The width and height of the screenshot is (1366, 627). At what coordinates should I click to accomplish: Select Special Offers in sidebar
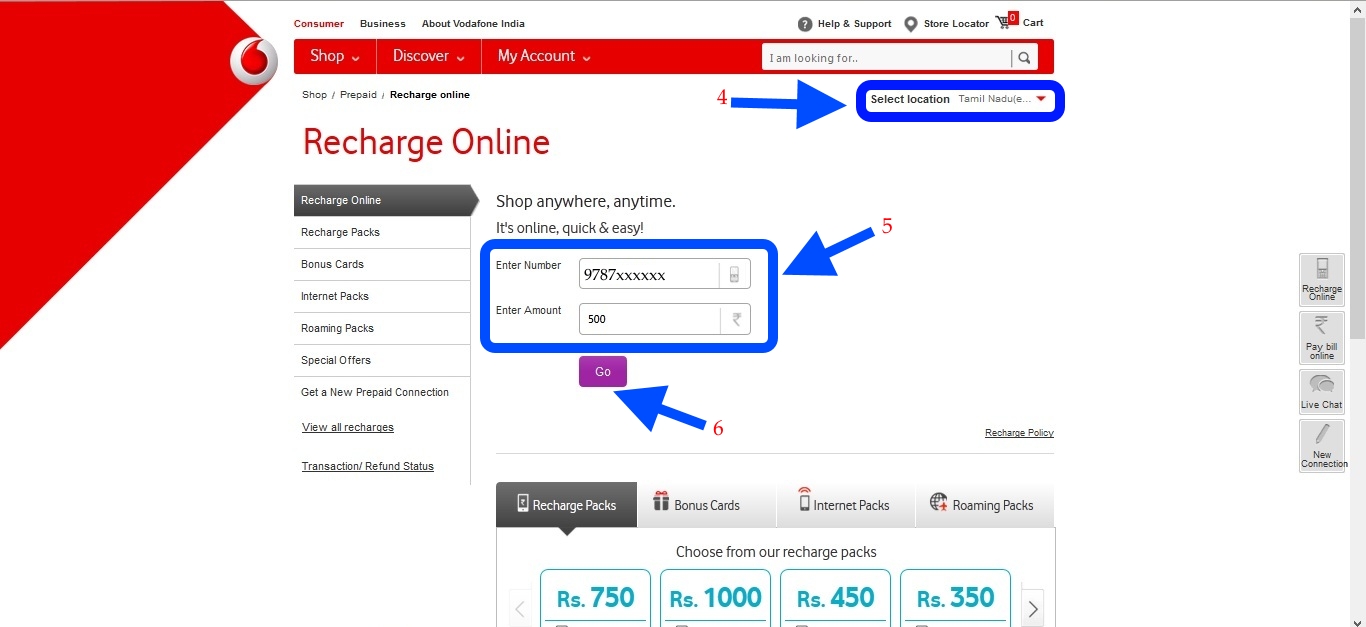click(382, 360)
